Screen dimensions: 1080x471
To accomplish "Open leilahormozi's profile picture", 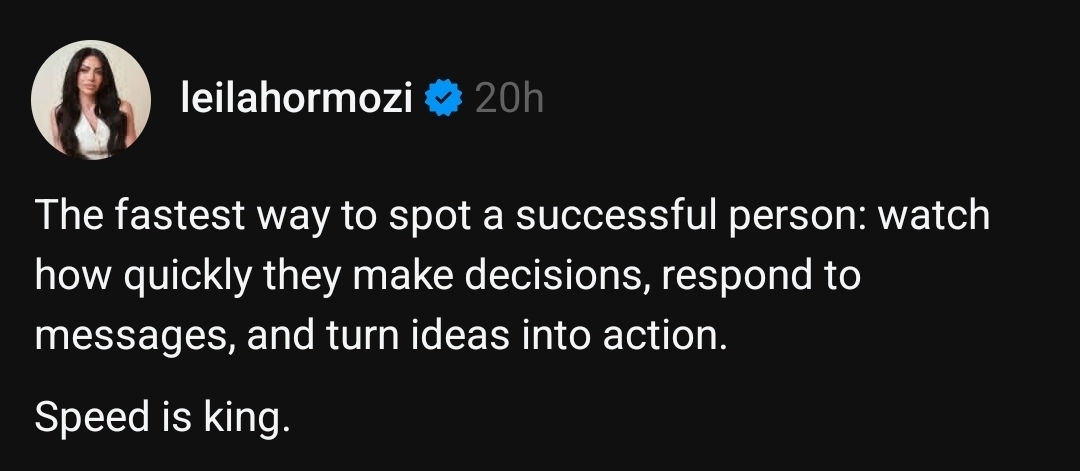I will [x=92, y=101].
